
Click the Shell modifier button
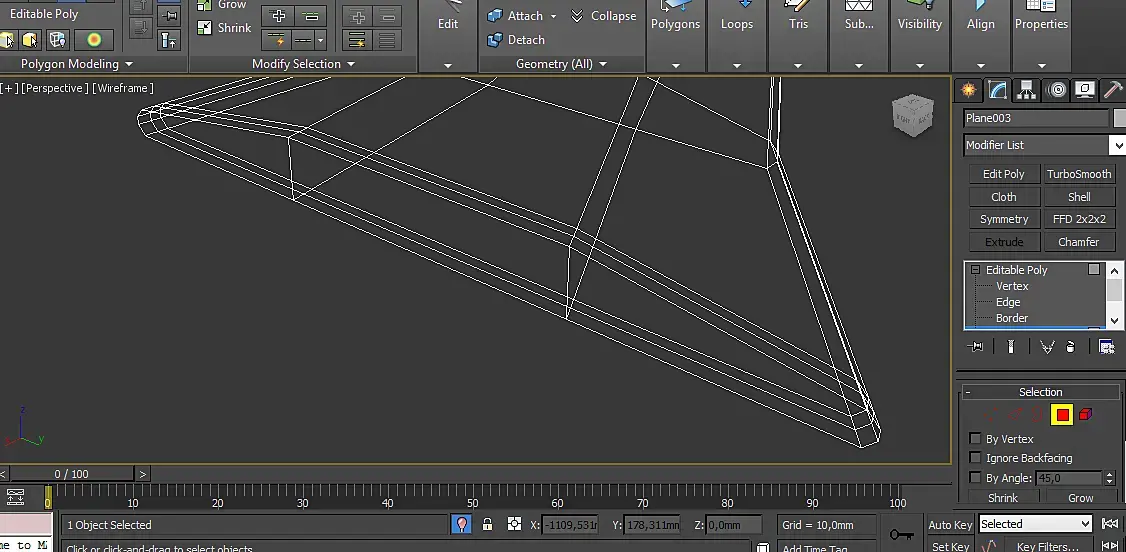pos(1079,197)
